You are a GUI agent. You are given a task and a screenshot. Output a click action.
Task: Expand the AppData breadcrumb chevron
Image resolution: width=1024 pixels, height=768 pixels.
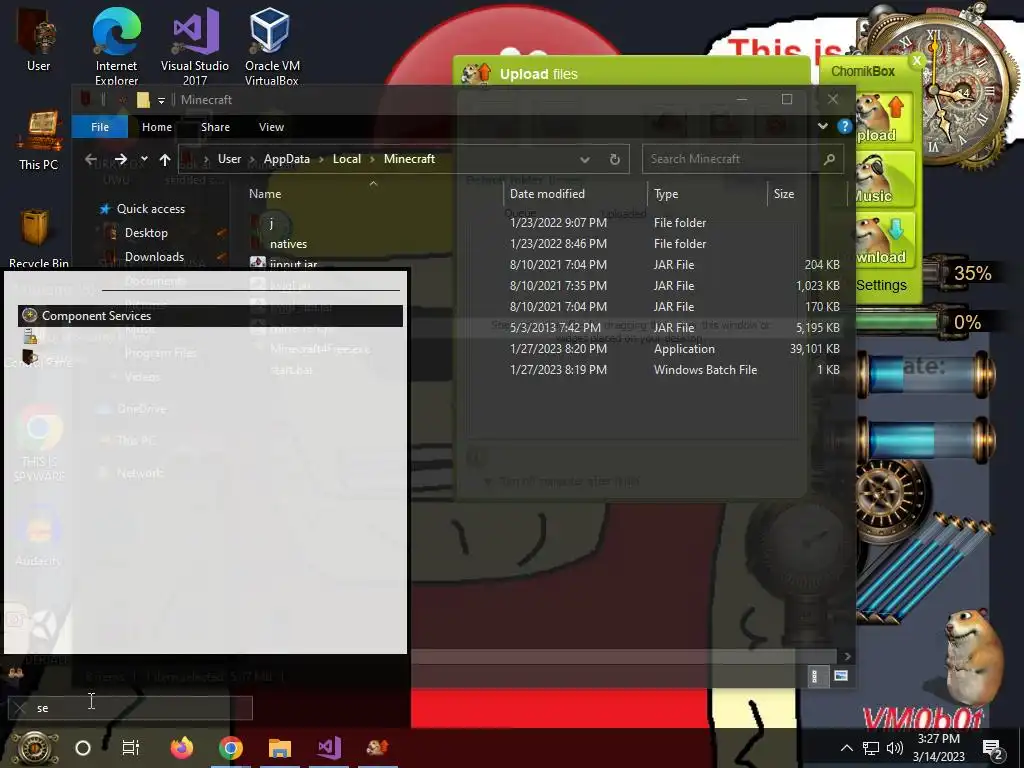click(x=321, y=159)
